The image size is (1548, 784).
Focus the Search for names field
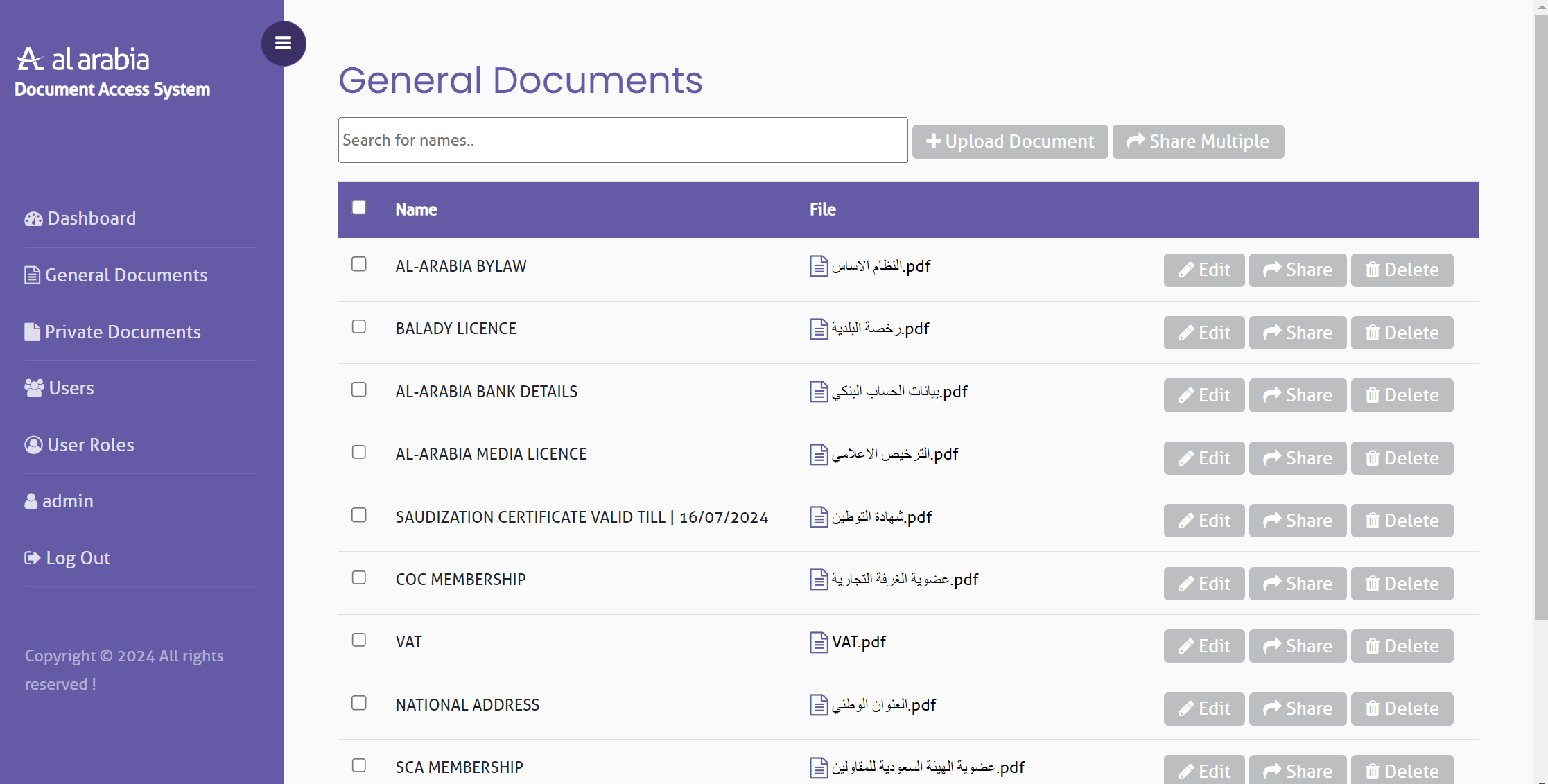[x=622, y=140]
